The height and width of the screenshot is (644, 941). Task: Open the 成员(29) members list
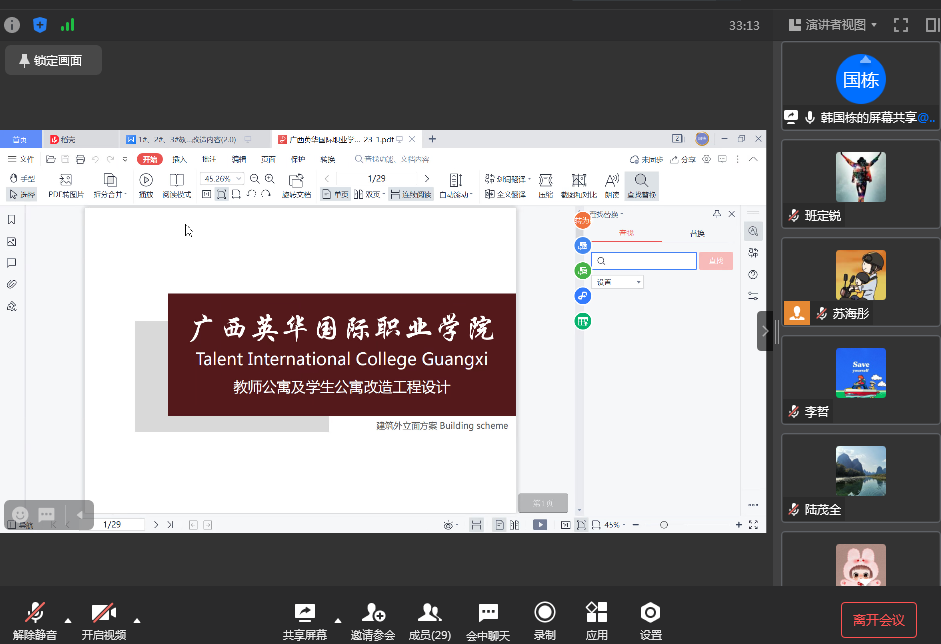(430, 620)
